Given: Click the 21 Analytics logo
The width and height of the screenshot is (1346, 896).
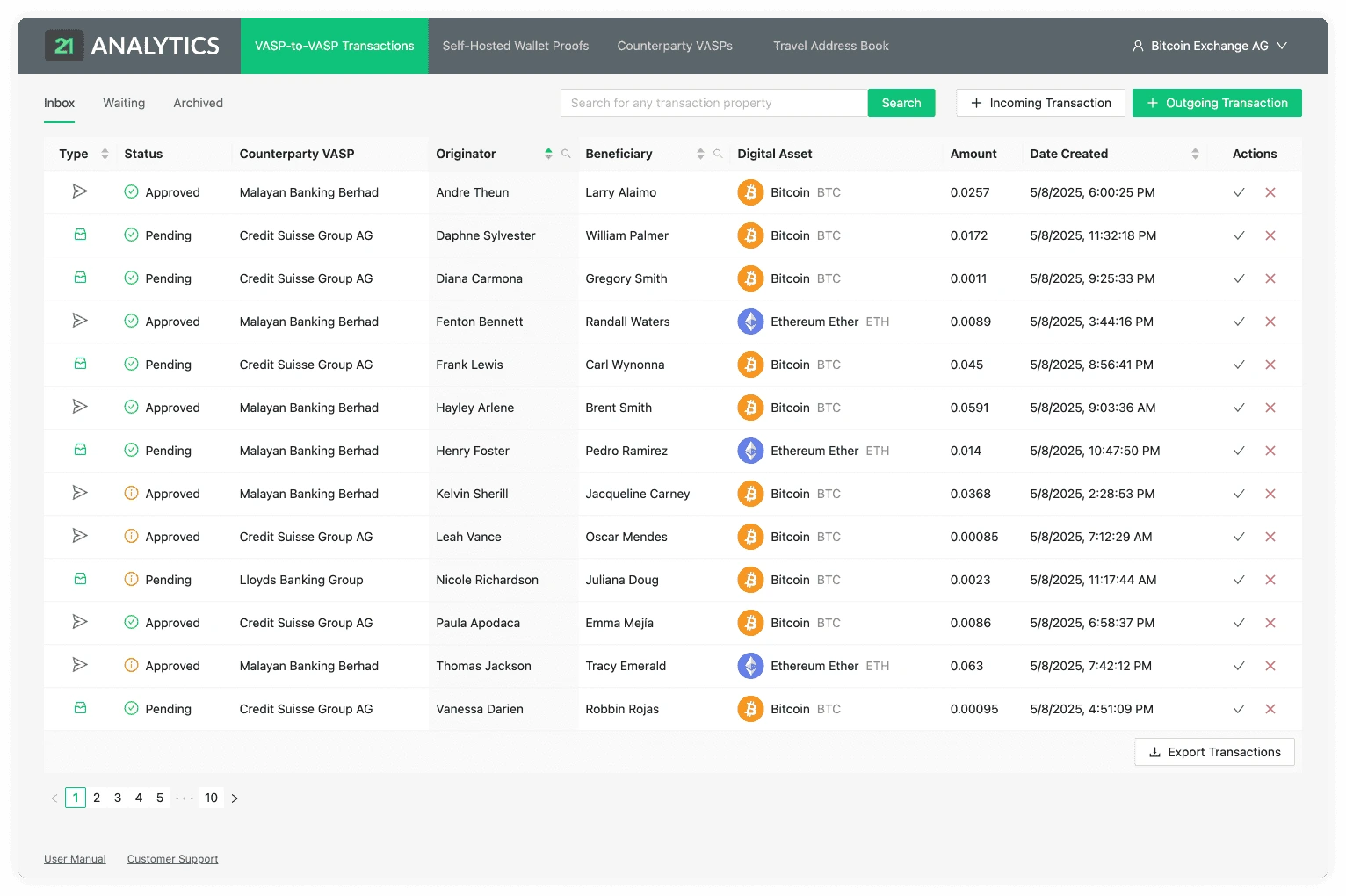Looking at the screenshot, I should pos(132,45).
